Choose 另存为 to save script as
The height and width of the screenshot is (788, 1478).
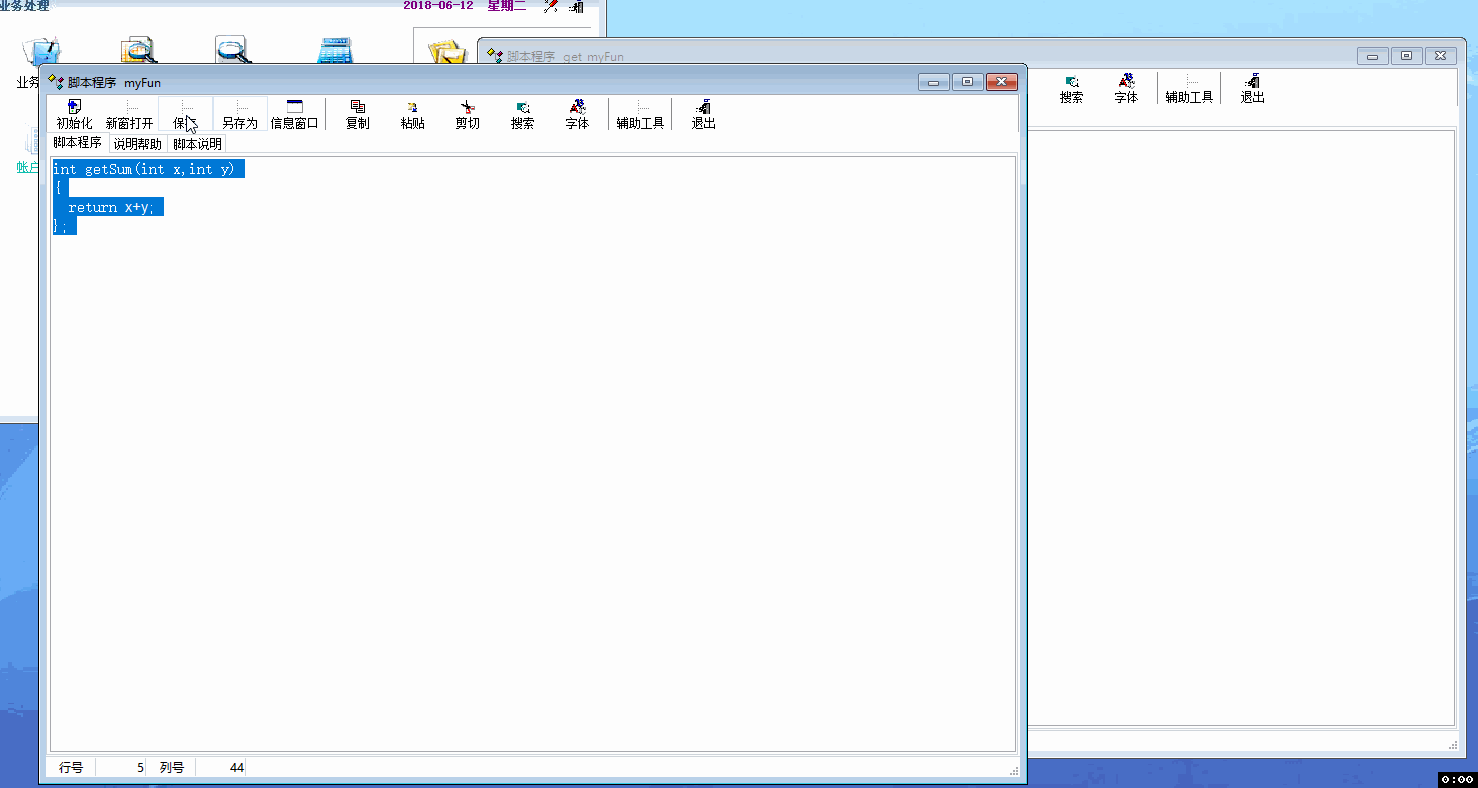[x=240, y=114]
